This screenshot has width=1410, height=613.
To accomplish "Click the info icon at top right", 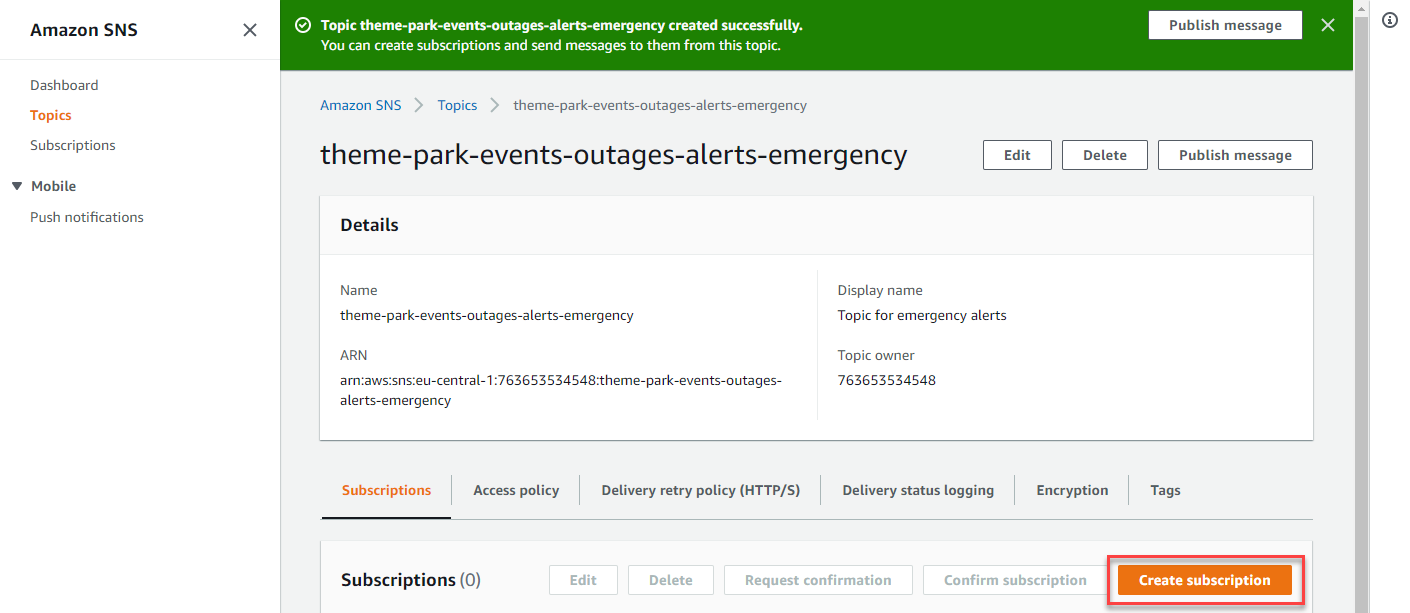I will pos(1390,20).
